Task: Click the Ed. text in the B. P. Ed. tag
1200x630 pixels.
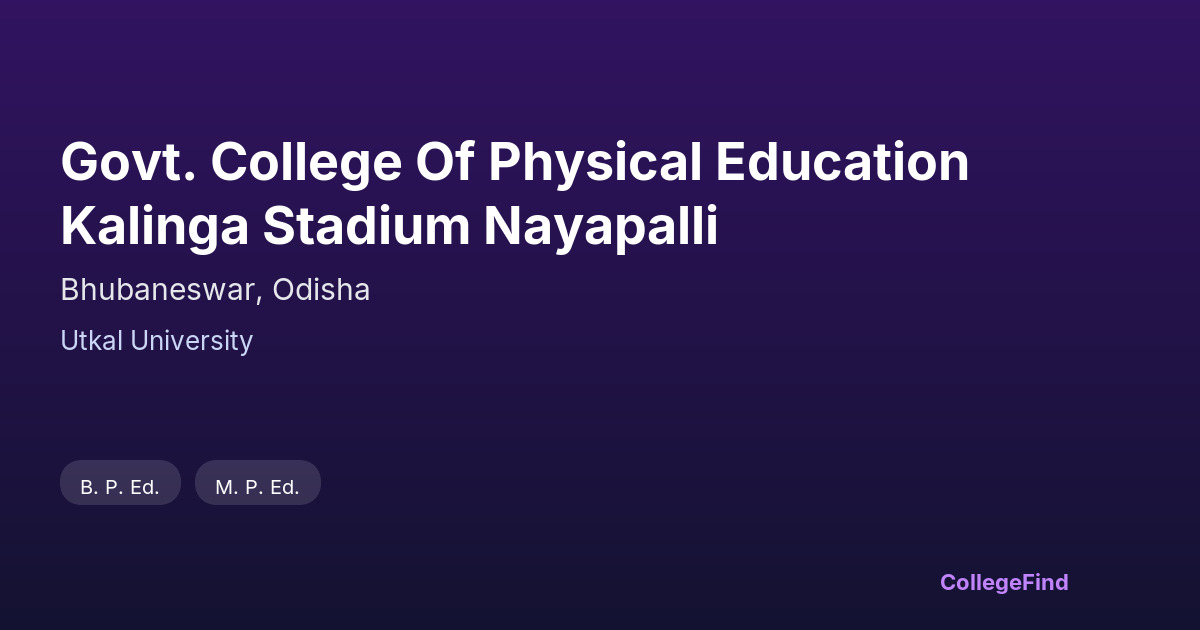Action: point(145,487)
